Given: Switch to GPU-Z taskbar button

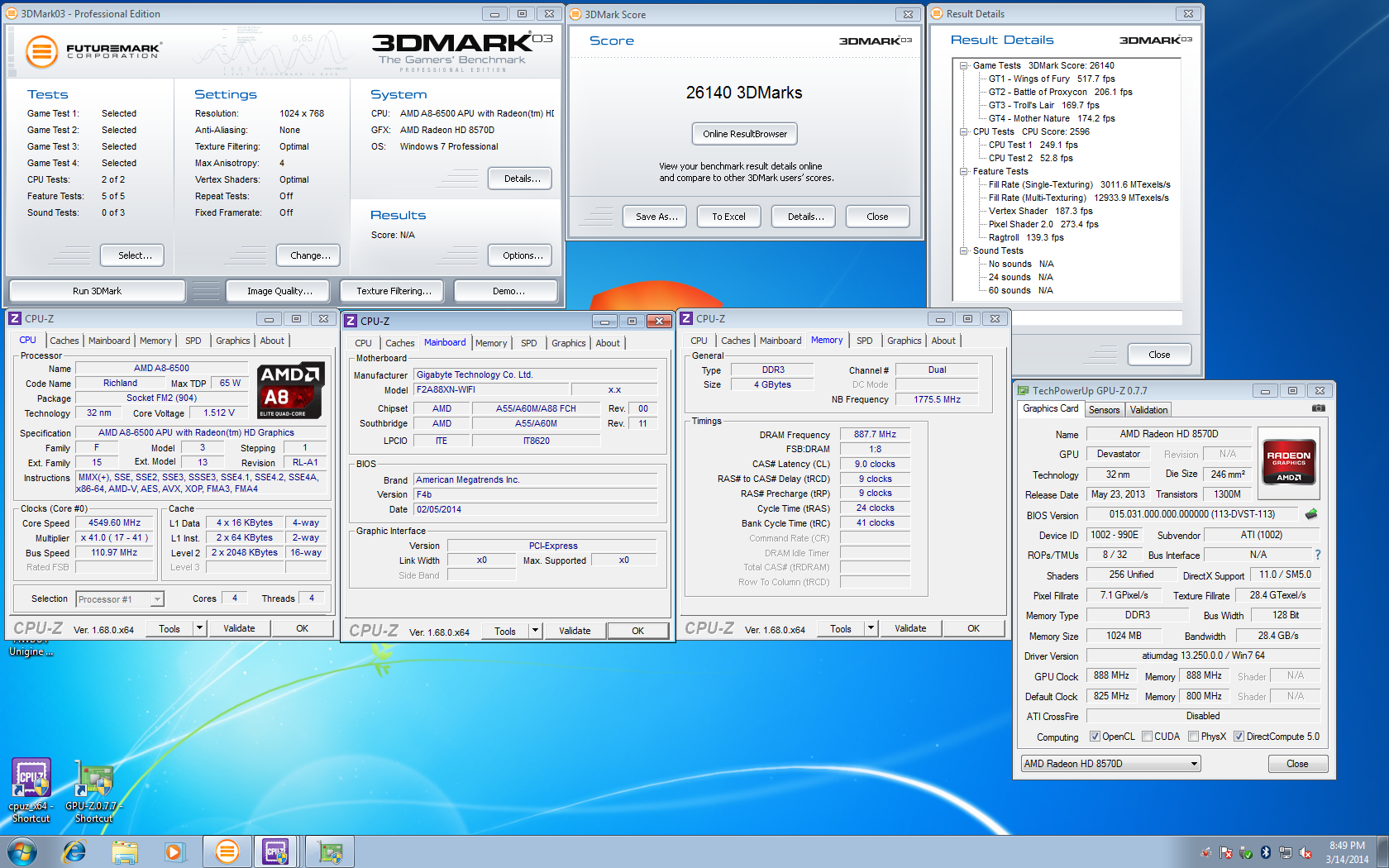Looking at the screenshot, I should pyautogui.click(x=330, y=851).
